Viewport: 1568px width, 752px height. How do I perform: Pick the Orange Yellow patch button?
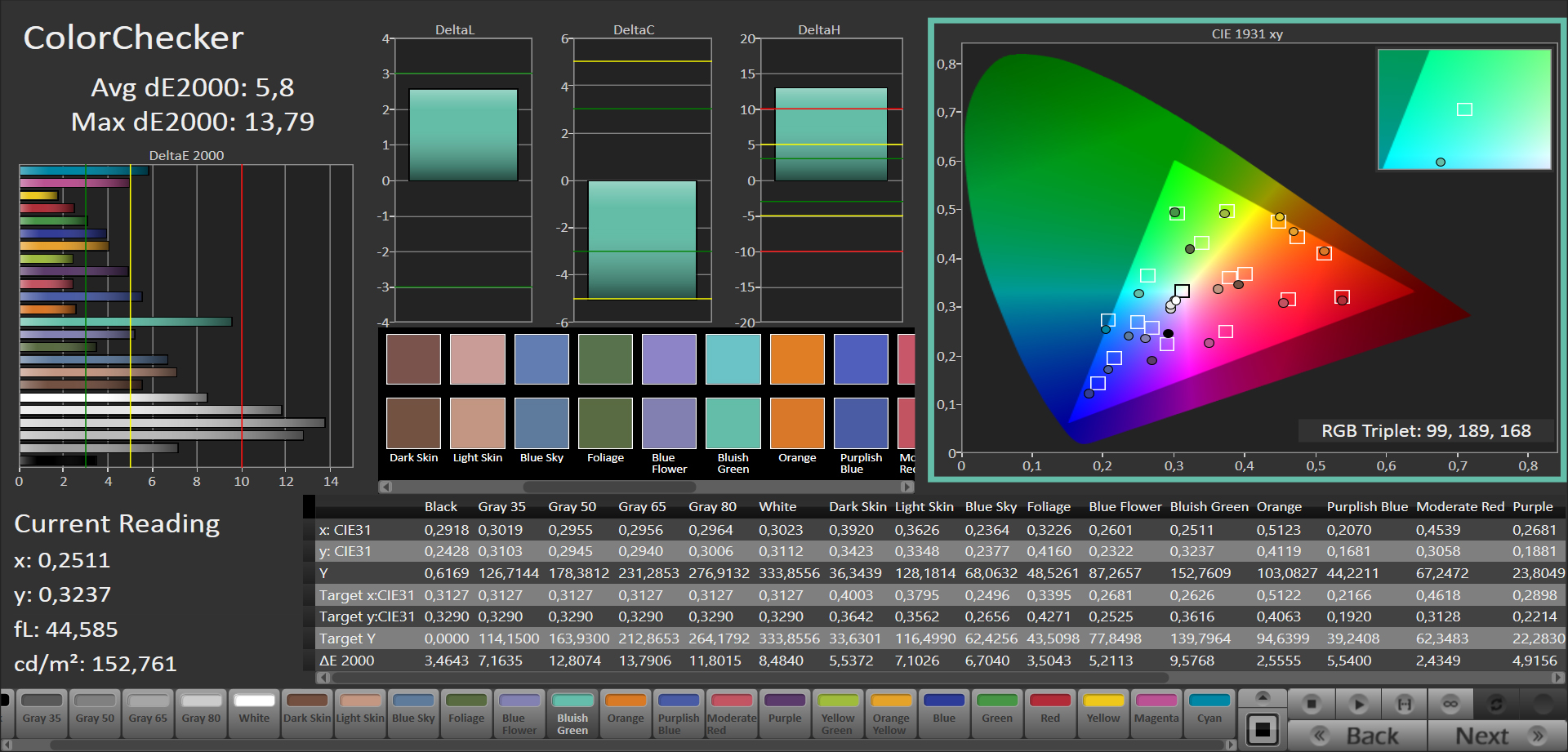coord(891,714)
